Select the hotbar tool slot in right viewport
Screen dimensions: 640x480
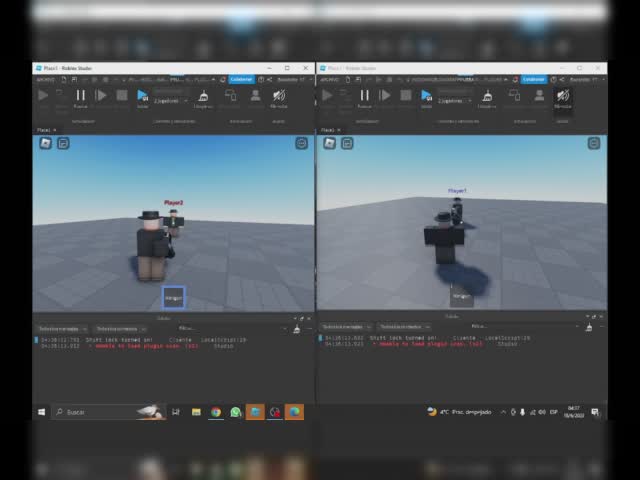click(462, 296)
